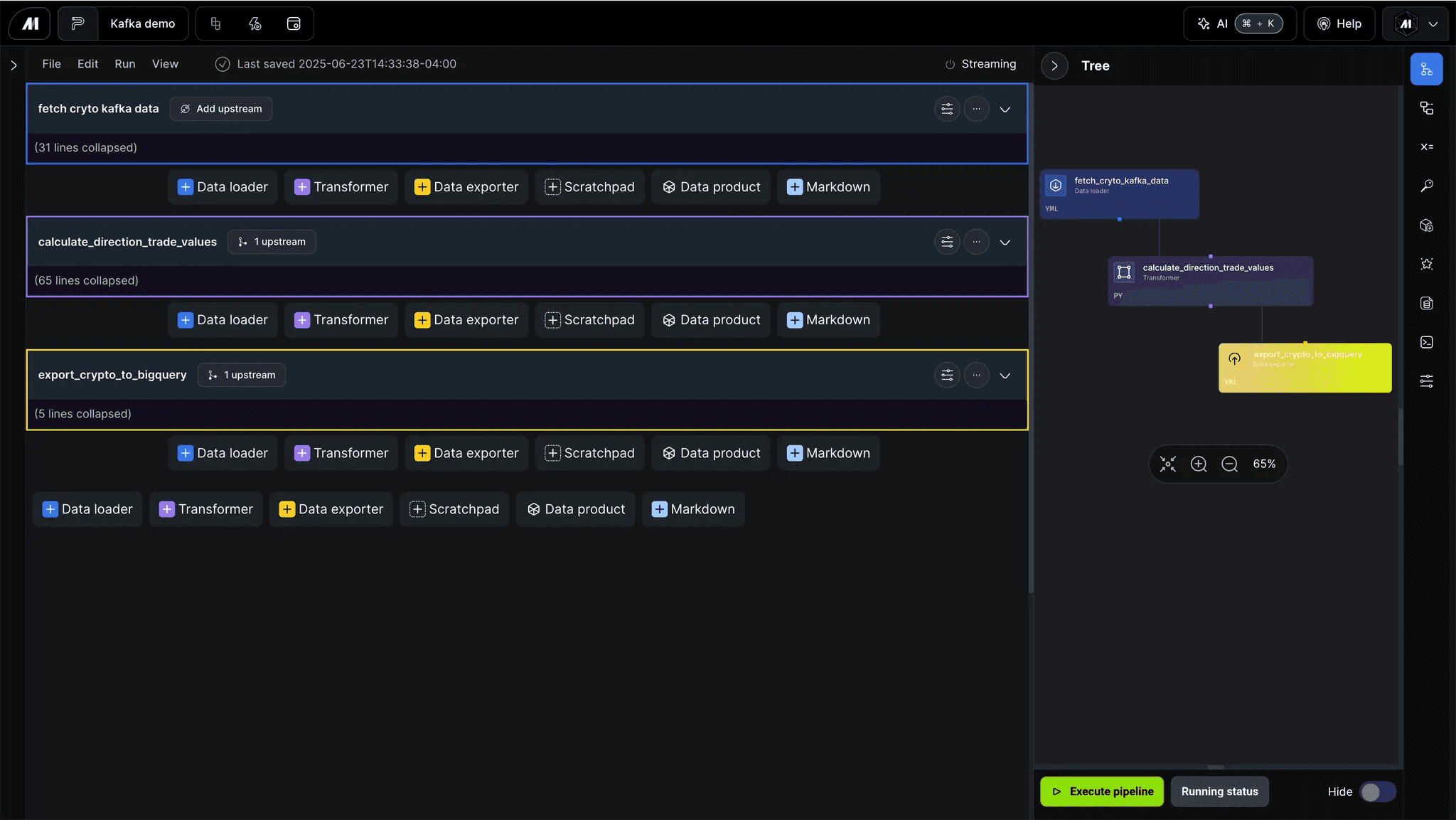Zoom out on the tree graph
The width and height of the screenshot is (1456, 820).
1229,464
